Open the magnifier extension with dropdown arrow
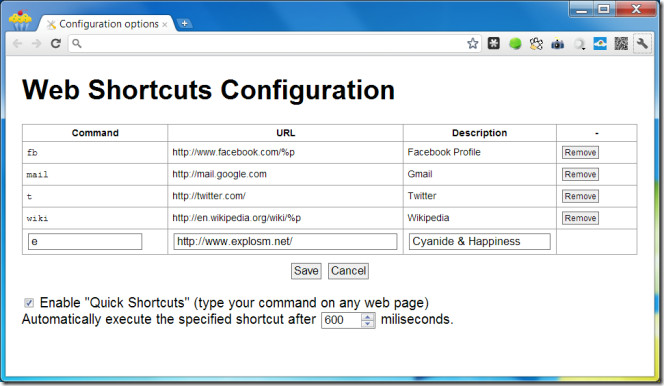Image resolution: width=664 pixels, height=386 pixels. pyautogui.click(x=579, y=44)
